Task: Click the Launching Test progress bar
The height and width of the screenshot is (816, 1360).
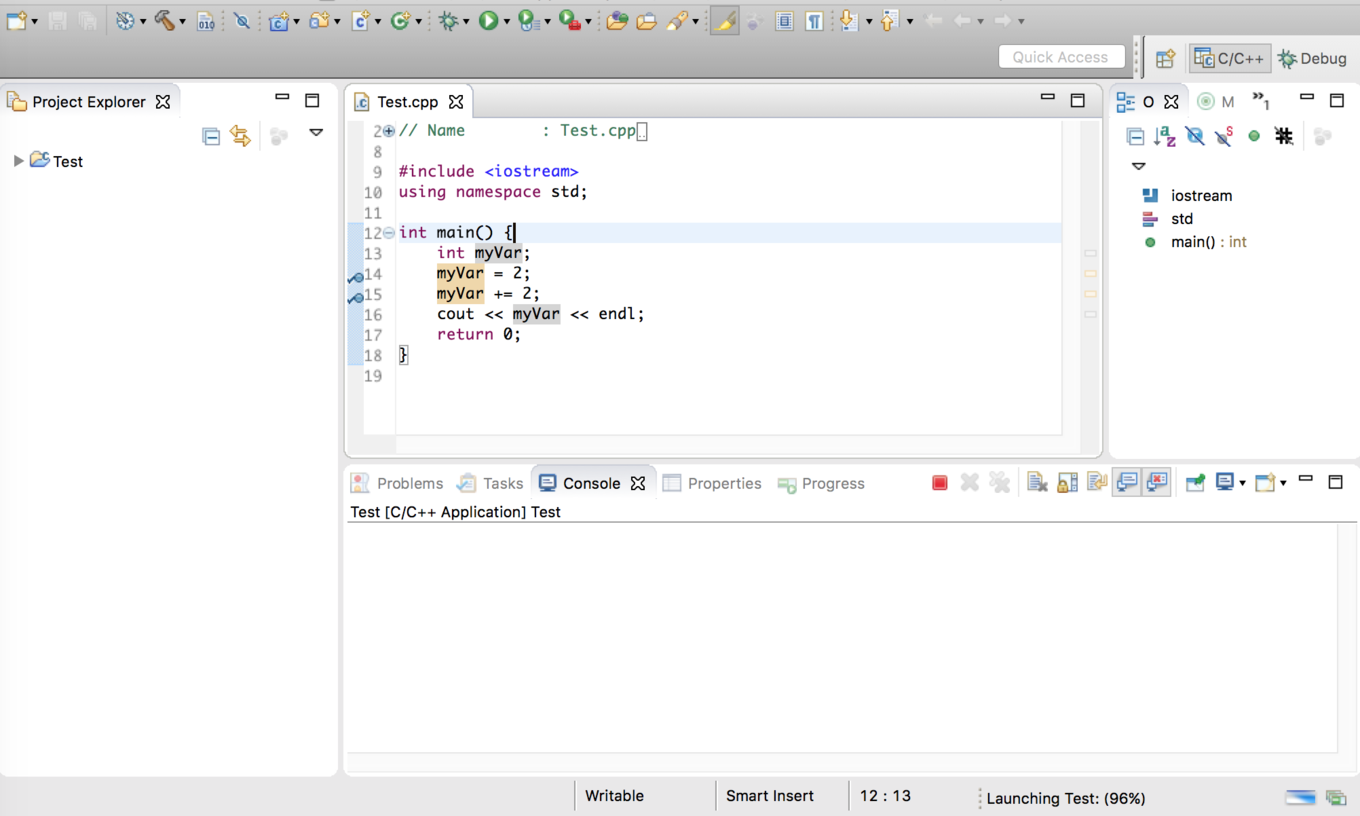Action: 1300,797
